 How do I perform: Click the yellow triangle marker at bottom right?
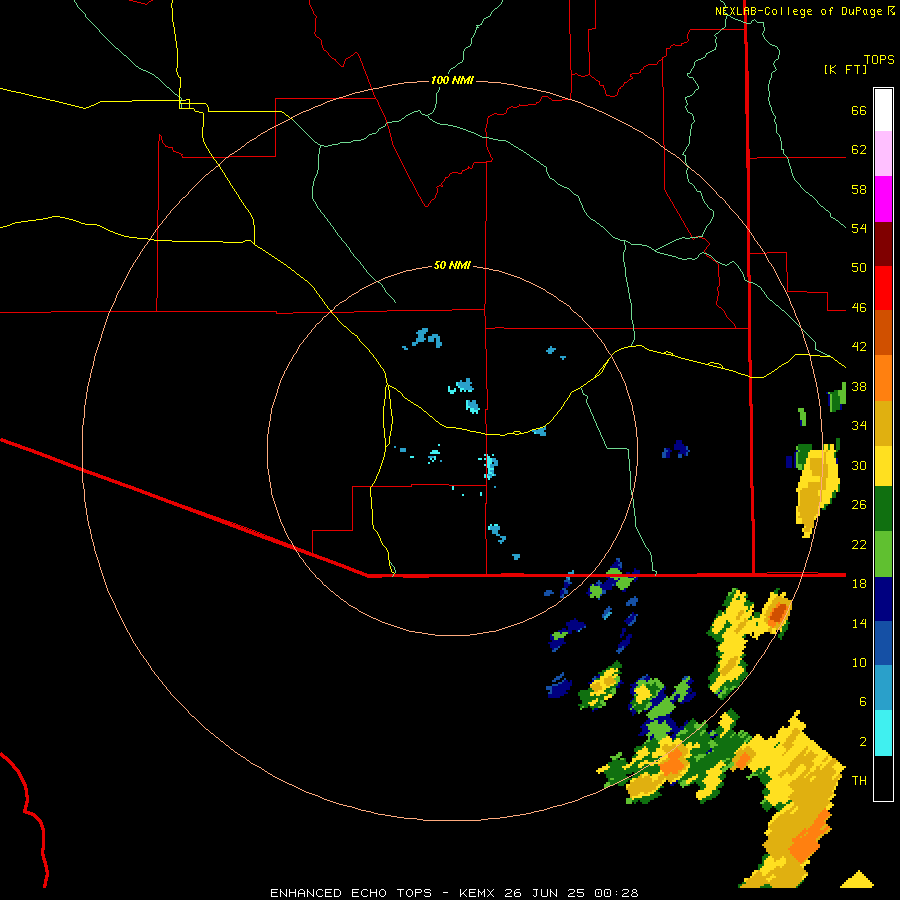[x=857, y=879]
